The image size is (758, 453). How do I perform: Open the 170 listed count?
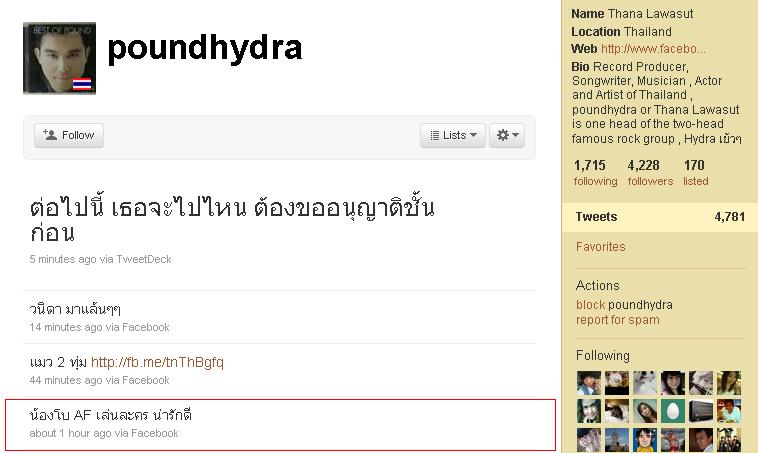[695, 173]
